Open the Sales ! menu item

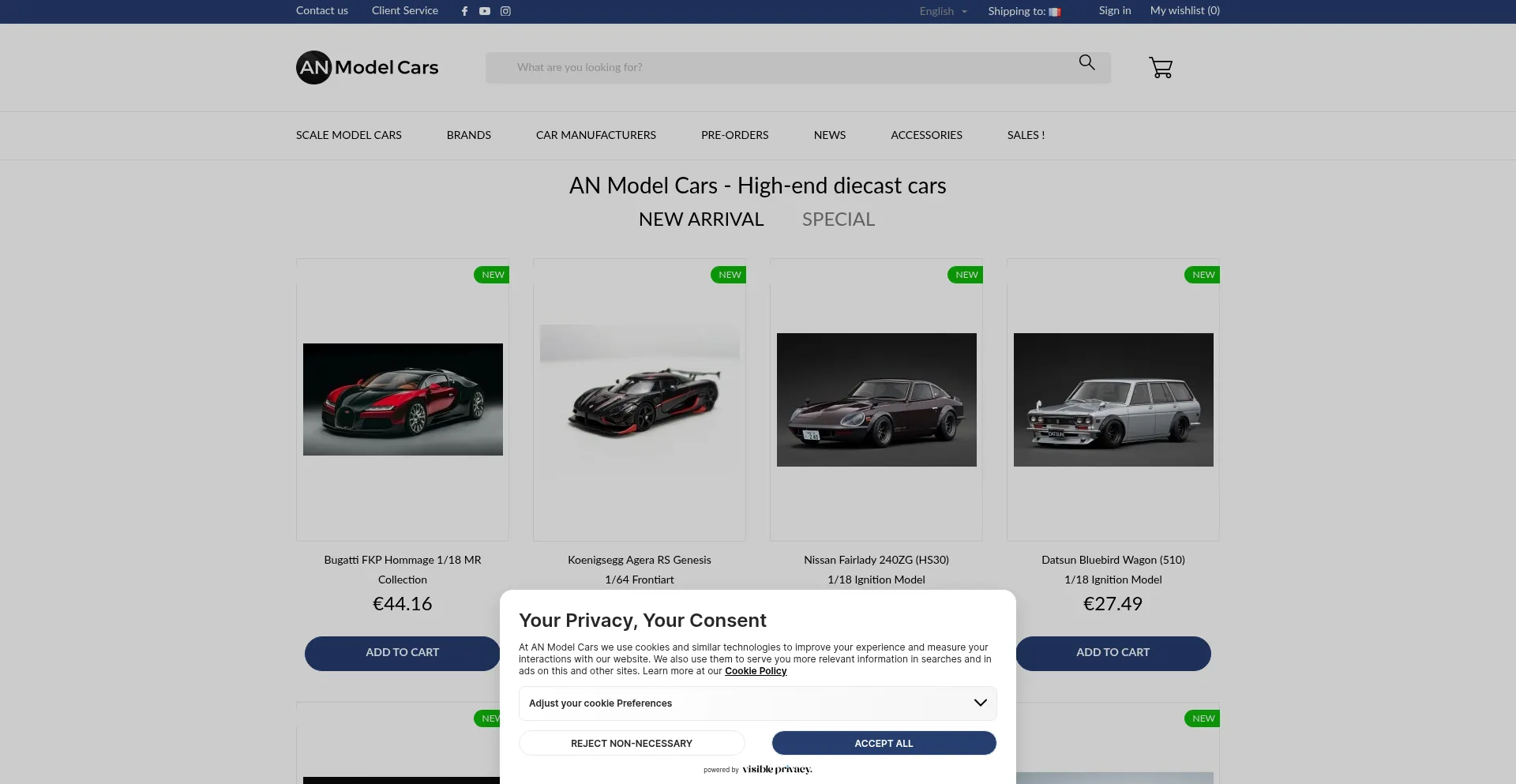(1026, 135)
